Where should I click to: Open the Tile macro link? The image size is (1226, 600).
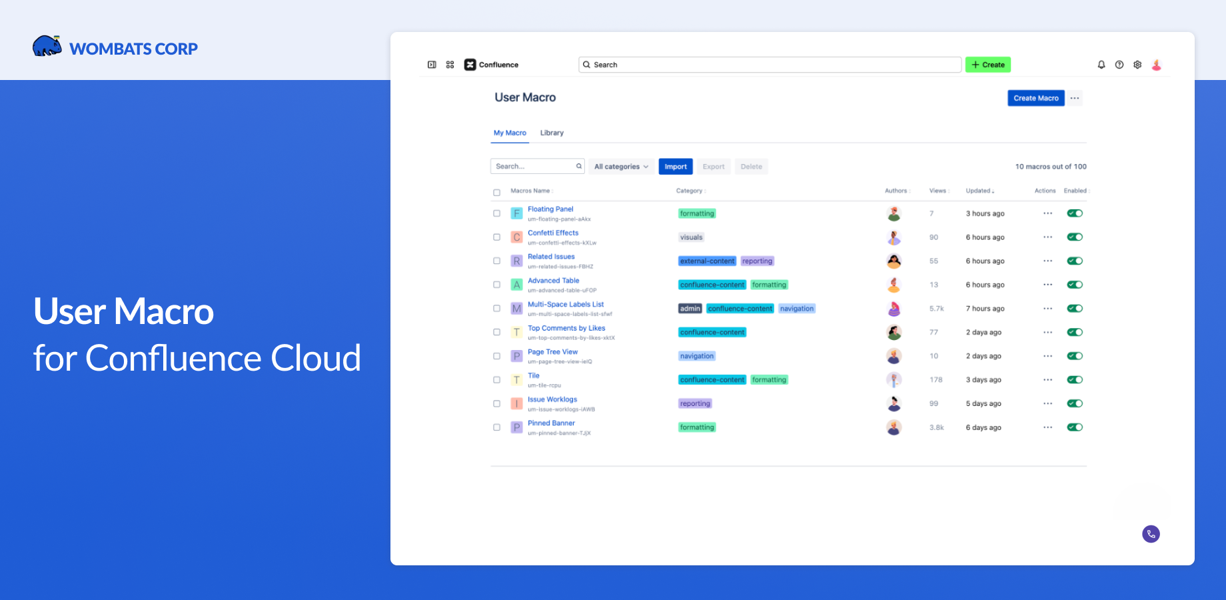click(534, 376)
